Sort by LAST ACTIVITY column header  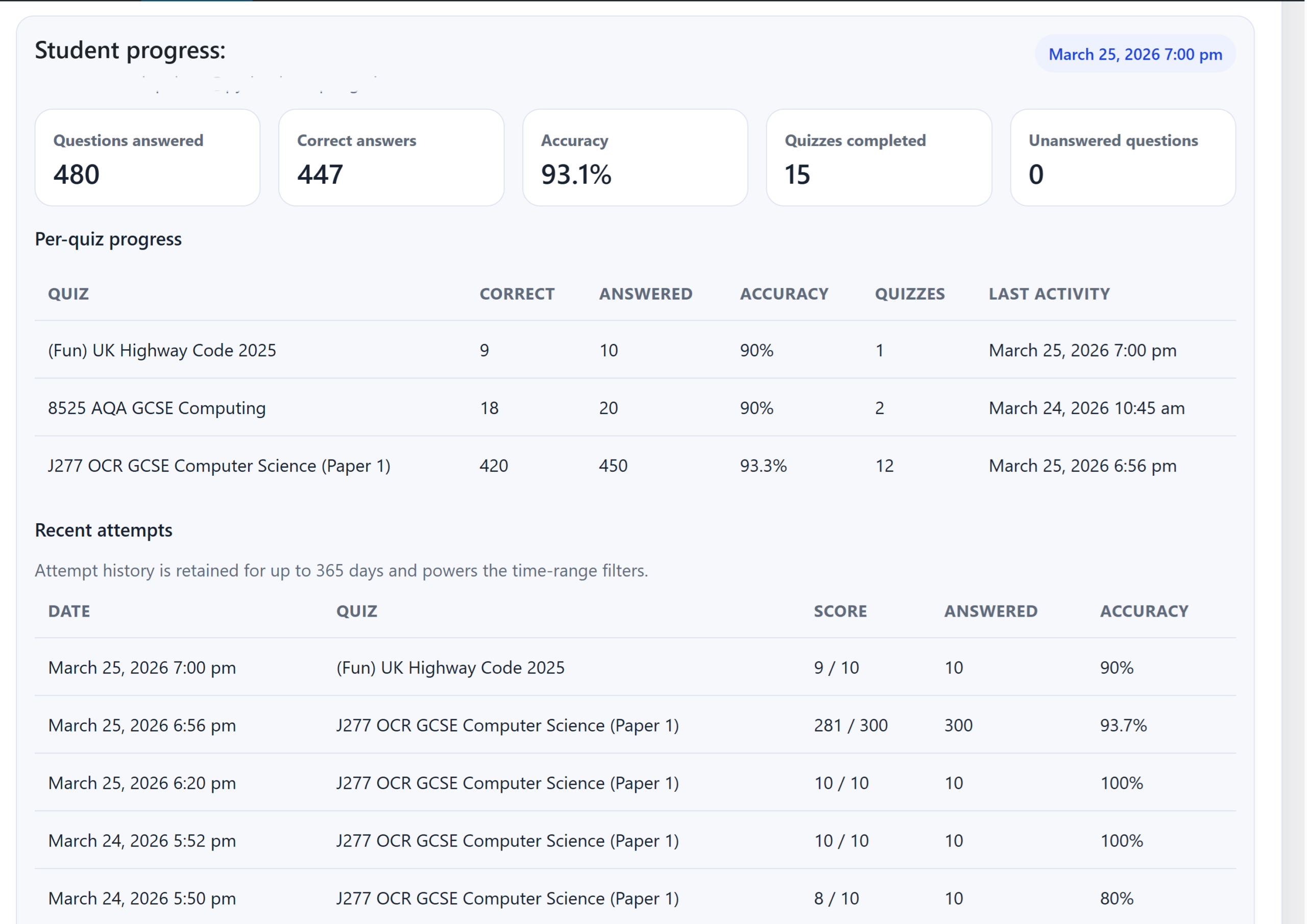click(1049, 294)
